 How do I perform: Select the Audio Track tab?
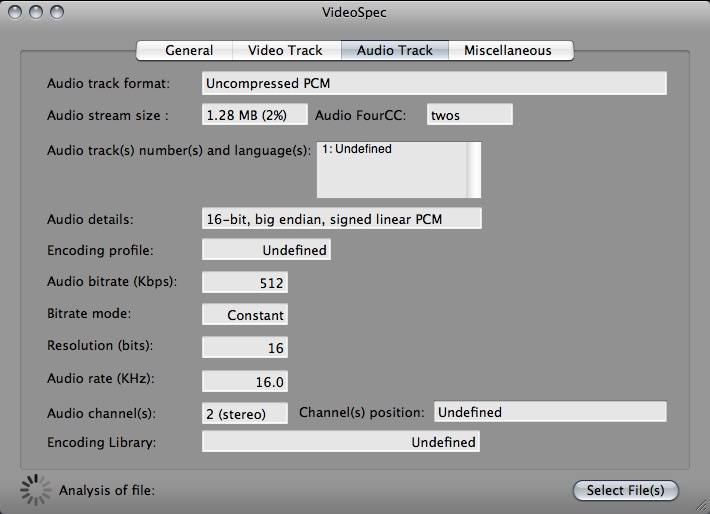(x=395, y=50)
